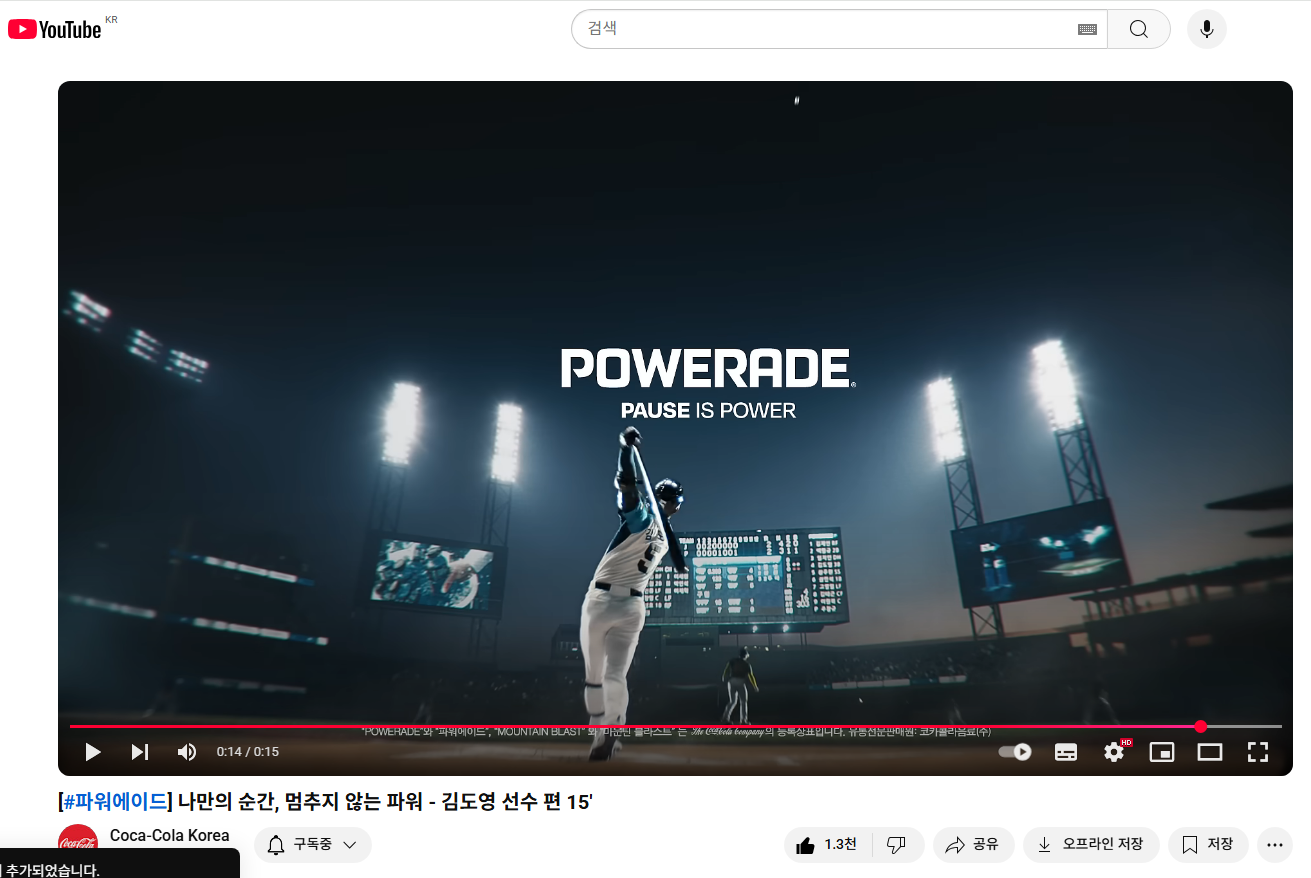This screenshot has height=878, width=1311.
Task: Open the YouTube home logo
Action: click(55, 29)
